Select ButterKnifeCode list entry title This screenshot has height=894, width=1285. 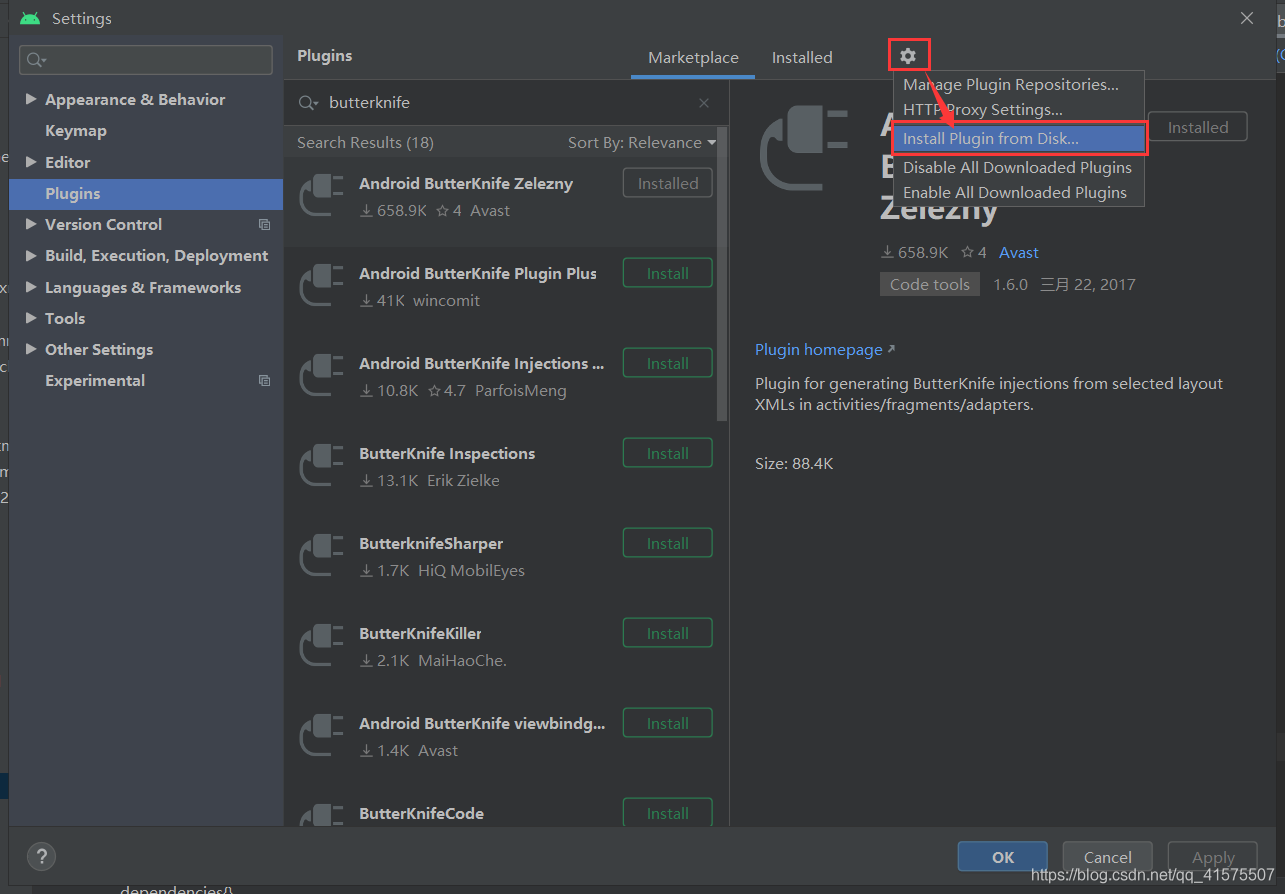point(421,814)
